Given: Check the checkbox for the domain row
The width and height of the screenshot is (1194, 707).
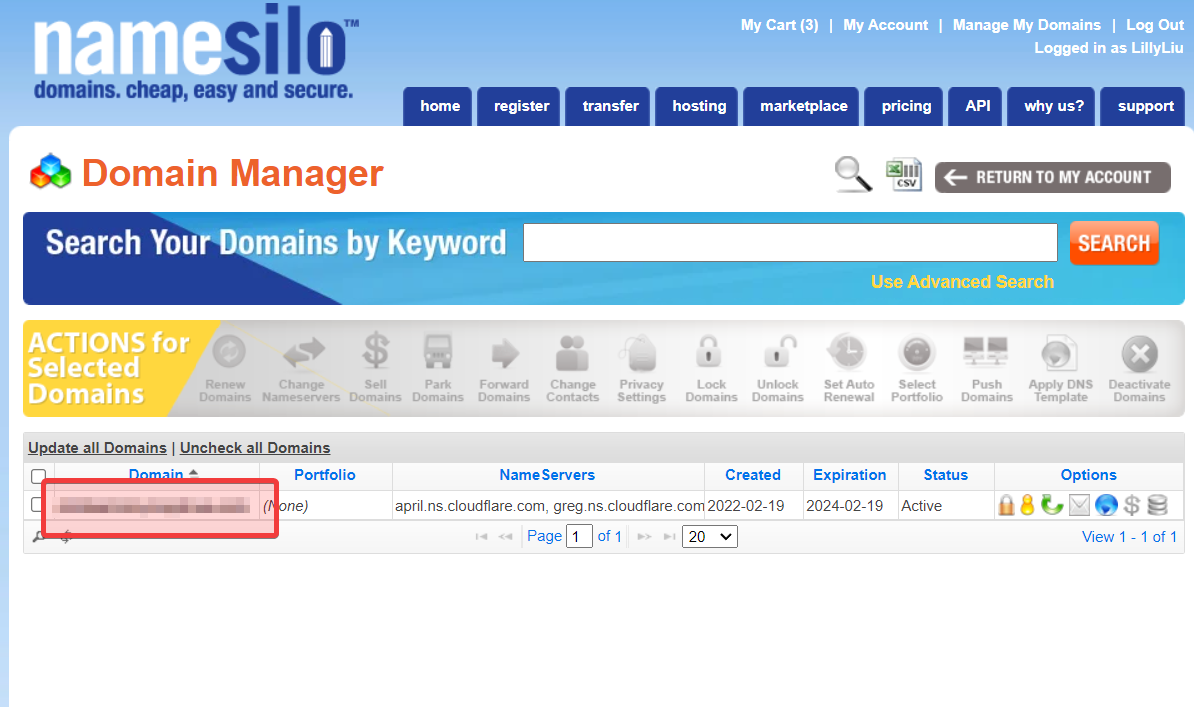Looking at the screenshot, I should pyautogui.click(x=39, y=505).
